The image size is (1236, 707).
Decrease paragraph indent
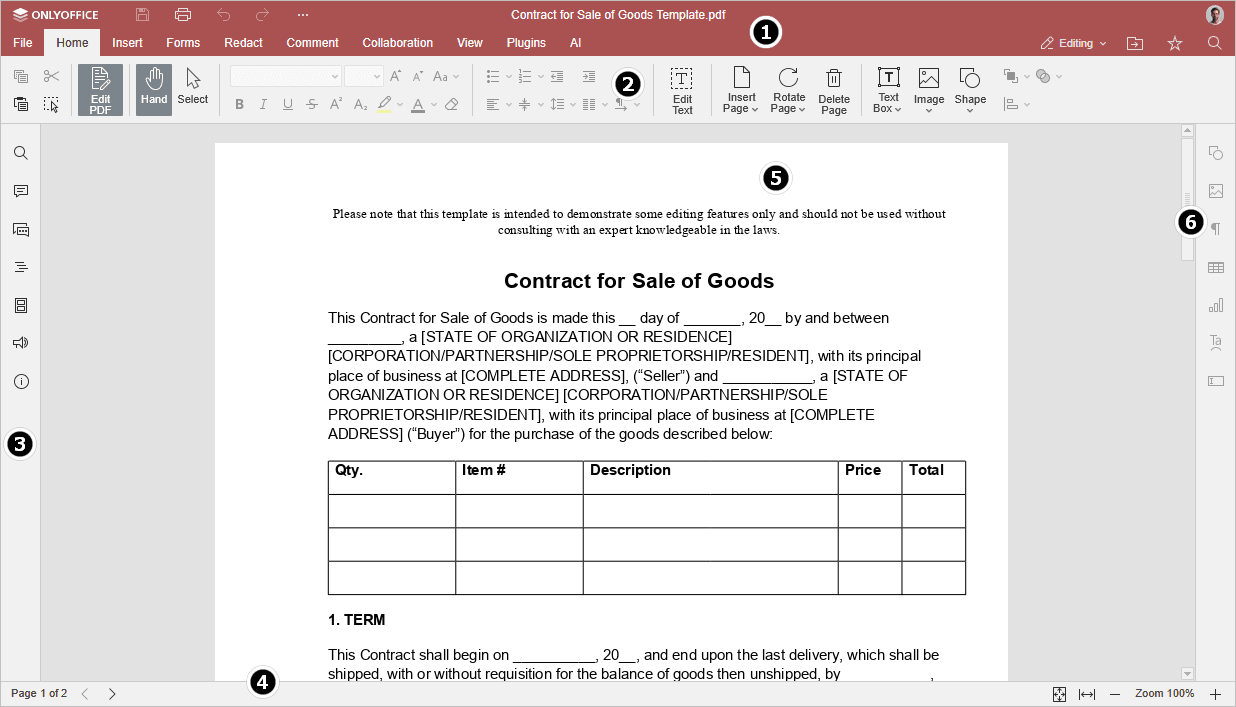pyautogui.click(x=557, y=76)
